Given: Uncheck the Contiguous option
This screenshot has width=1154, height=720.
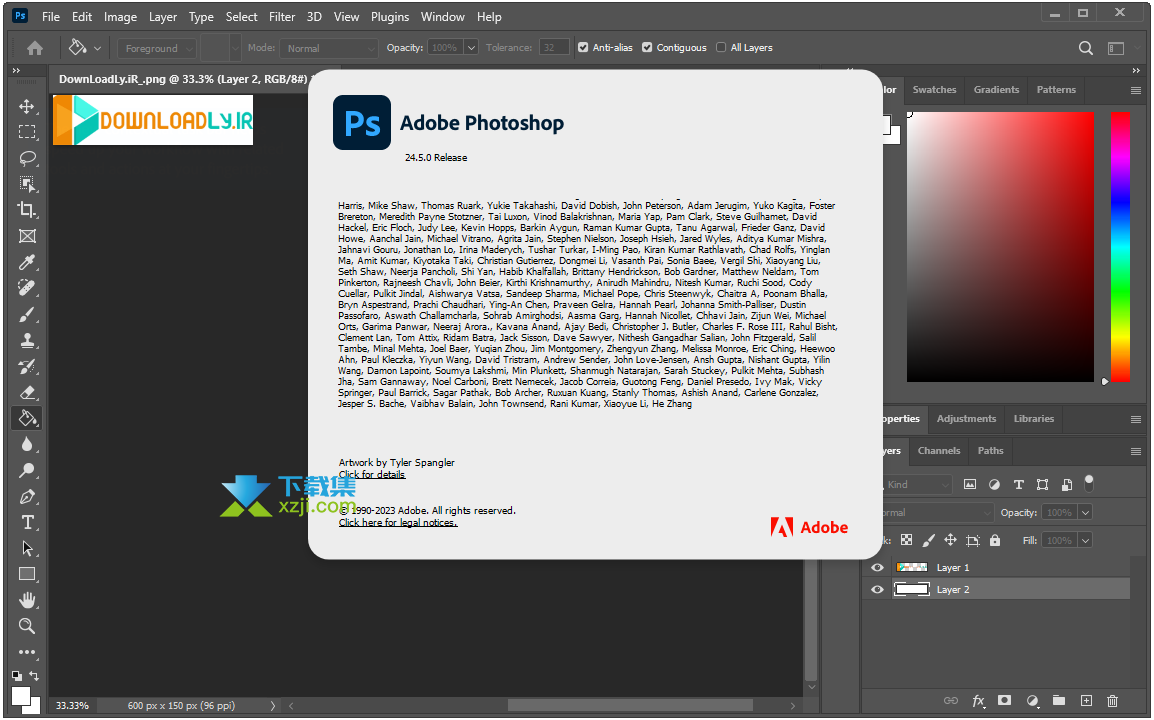Looking at the screenshot, I should coord(647,48).
